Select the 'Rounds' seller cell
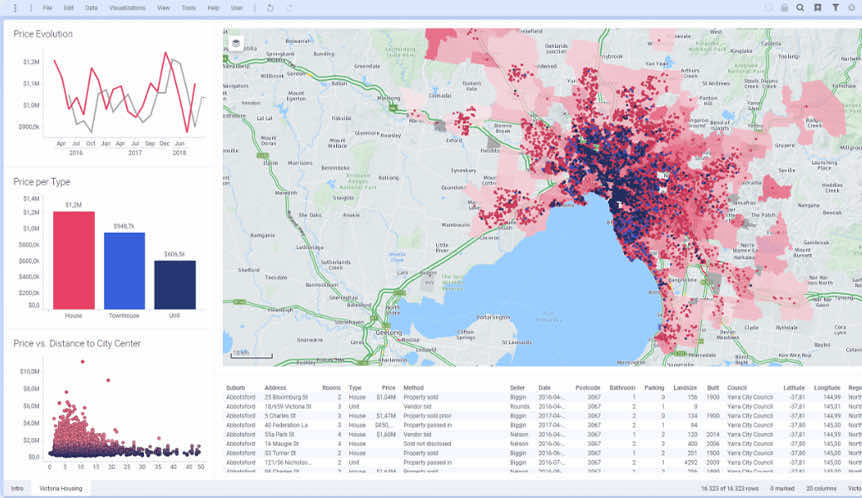Screen dimensions: 862x498 coord(520,406)
